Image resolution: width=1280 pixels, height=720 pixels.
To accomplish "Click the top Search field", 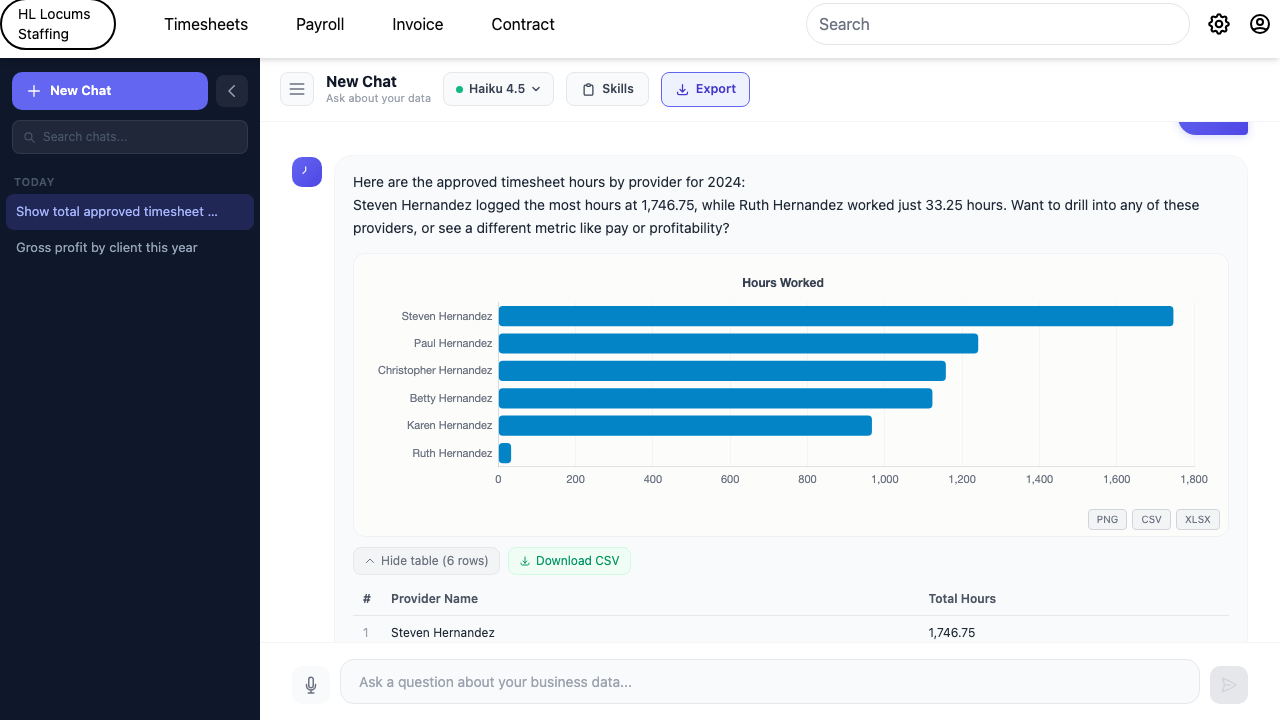I will point(997,24).
